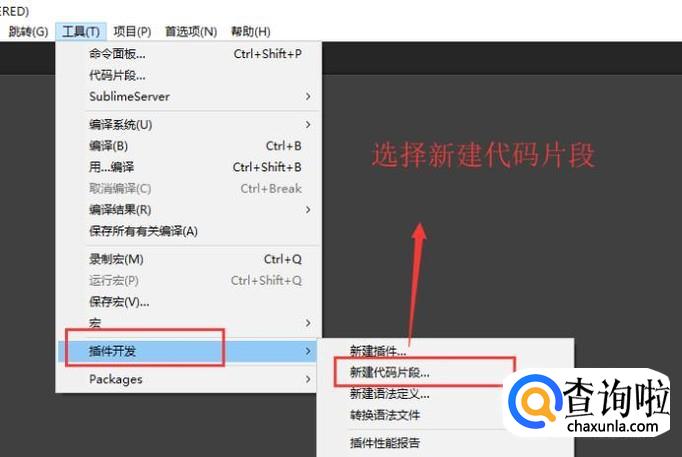Open the 跳转(G) menu
Image resolution: width=682 pixels, height=457 pixels.
(x=28, y=32)
